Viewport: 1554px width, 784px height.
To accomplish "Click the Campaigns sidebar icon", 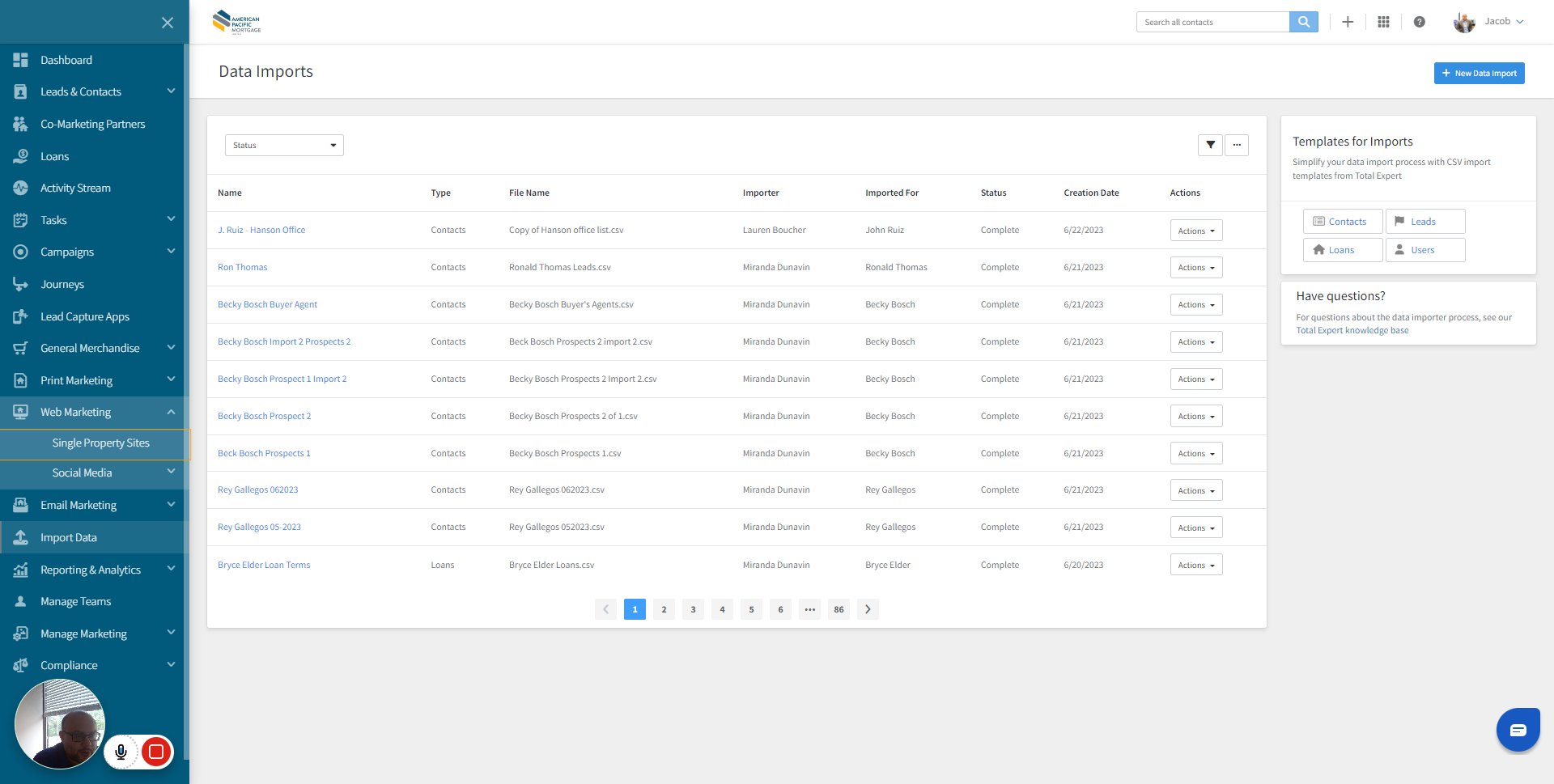I will tap(21, 252).
